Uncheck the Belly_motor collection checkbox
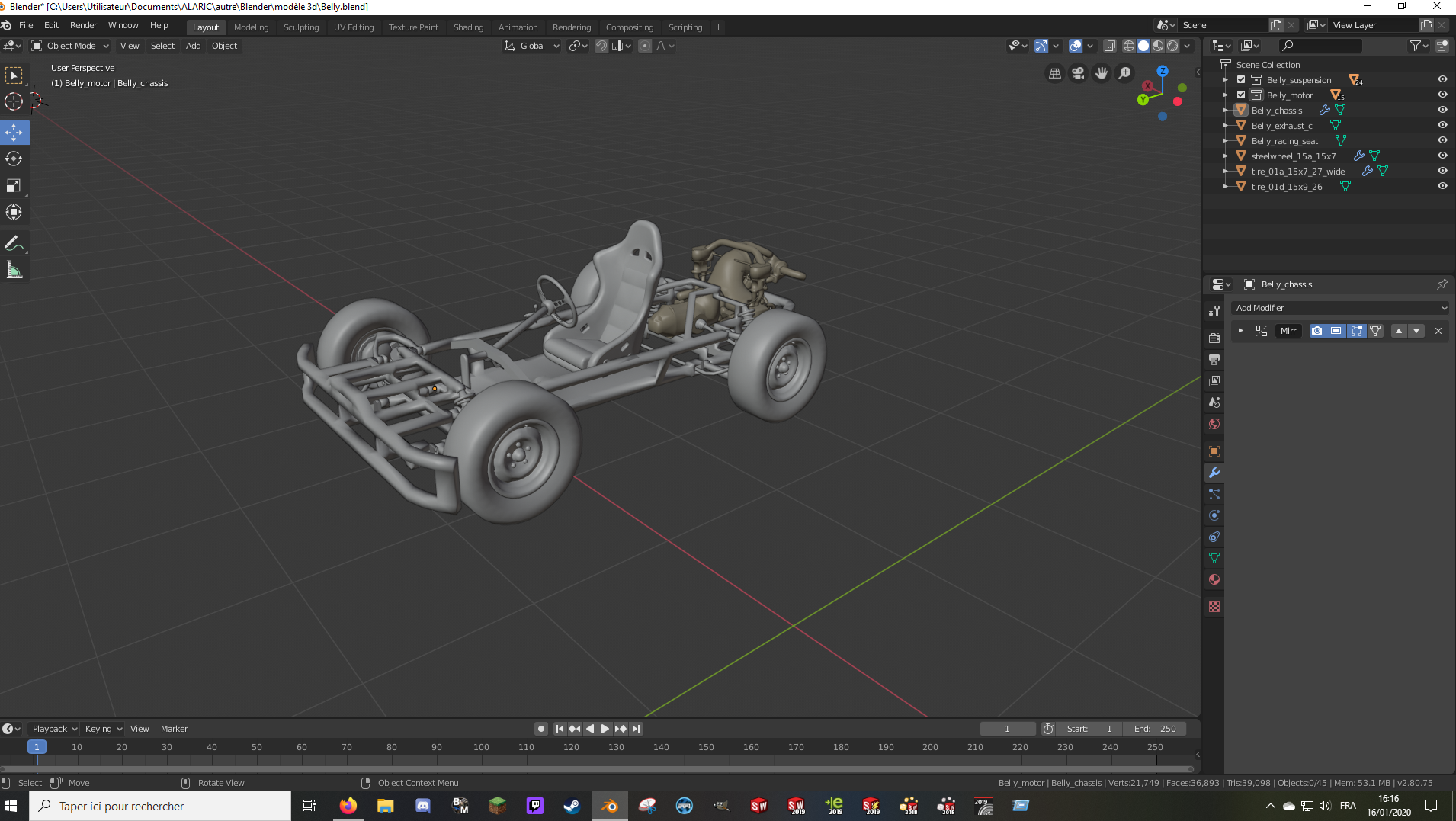The image size is (1456, 821). 1241,95
